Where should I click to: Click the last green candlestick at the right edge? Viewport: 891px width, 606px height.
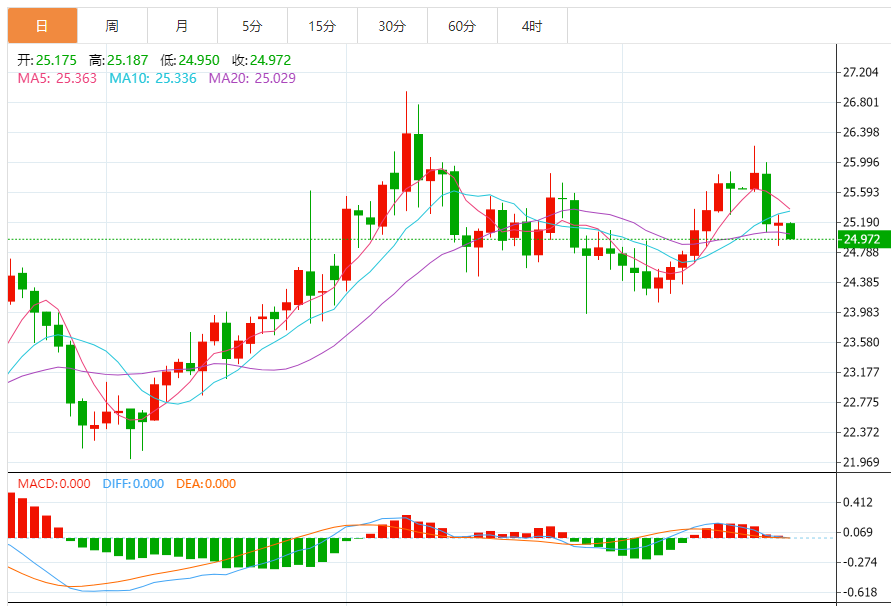click(790, 231)
